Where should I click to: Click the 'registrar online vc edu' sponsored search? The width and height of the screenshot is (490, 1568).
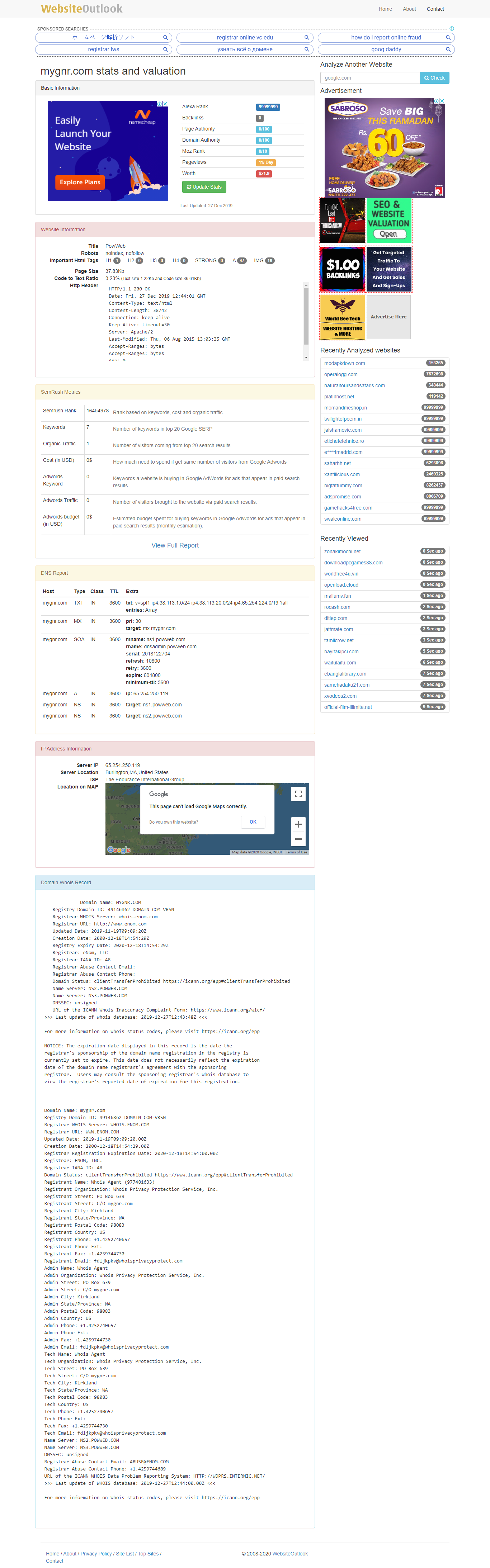(245, 38)
